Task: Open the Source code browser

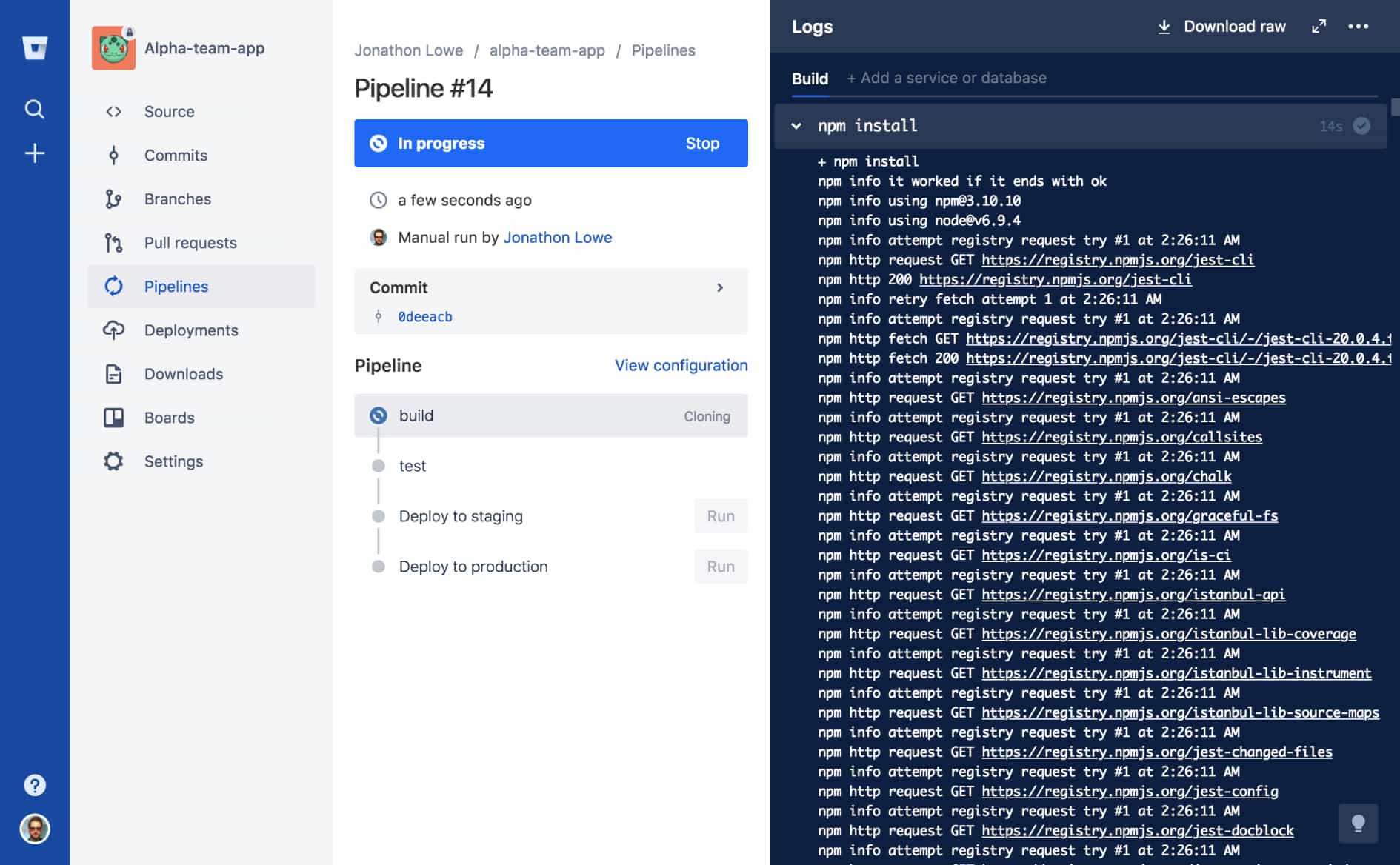Action: [x=168, y=111]
